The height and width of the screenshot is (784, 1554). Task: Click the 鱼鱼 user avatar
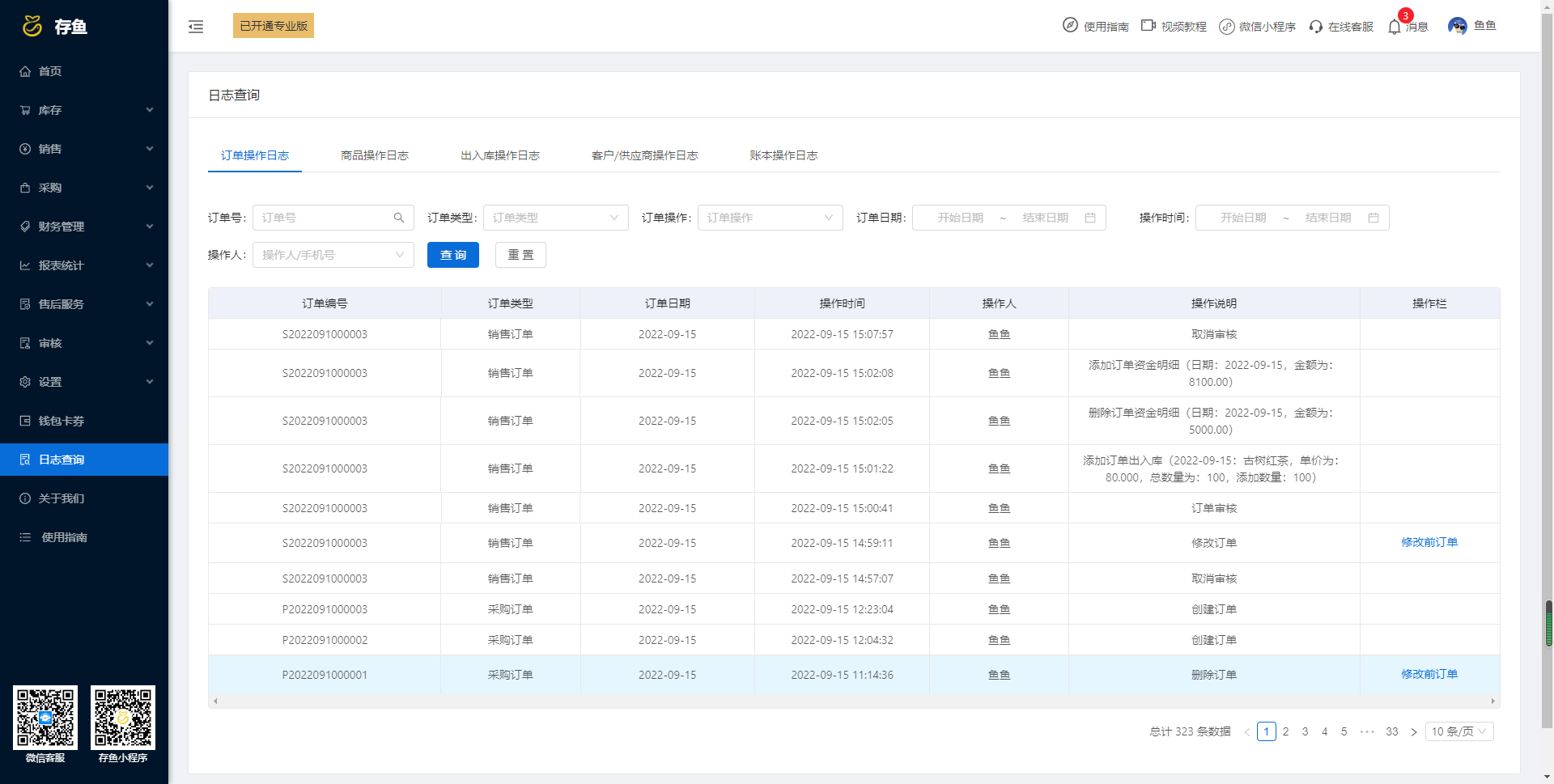[1458, 26]
